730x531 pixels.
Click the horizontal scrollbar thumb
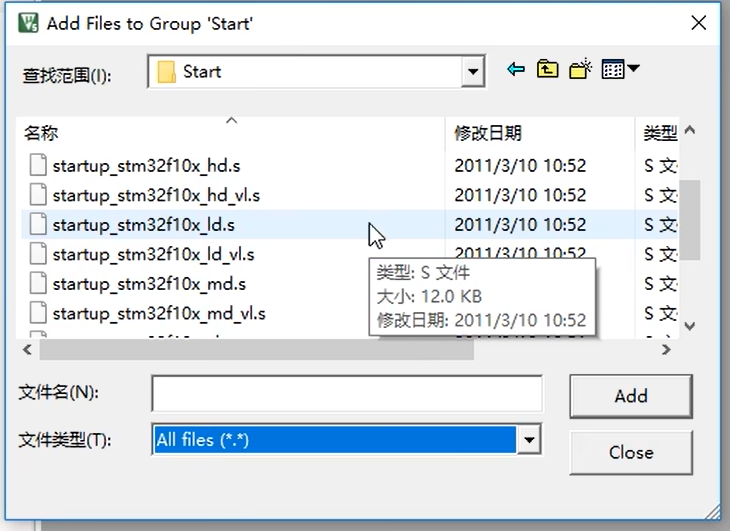coord(257,349)
